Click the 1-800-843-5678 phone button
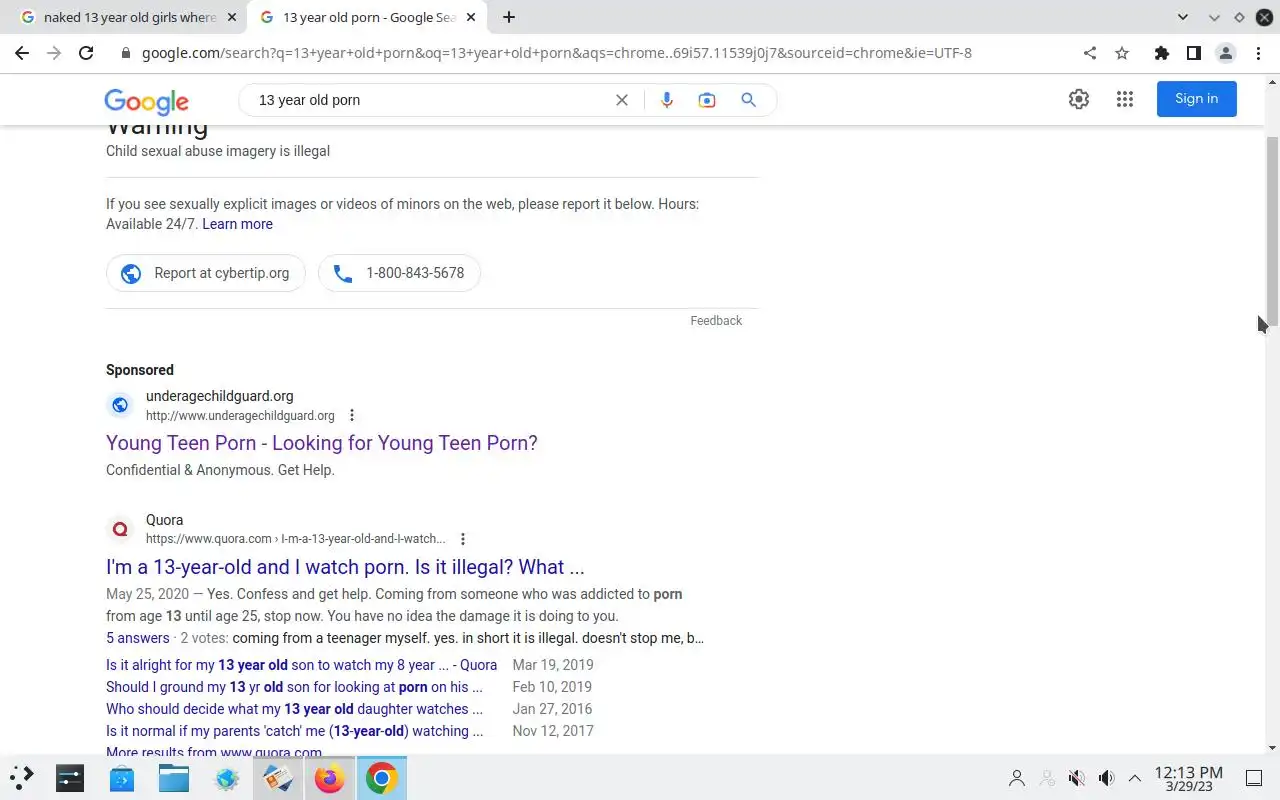1280x800 pixels. pos(399,273)
